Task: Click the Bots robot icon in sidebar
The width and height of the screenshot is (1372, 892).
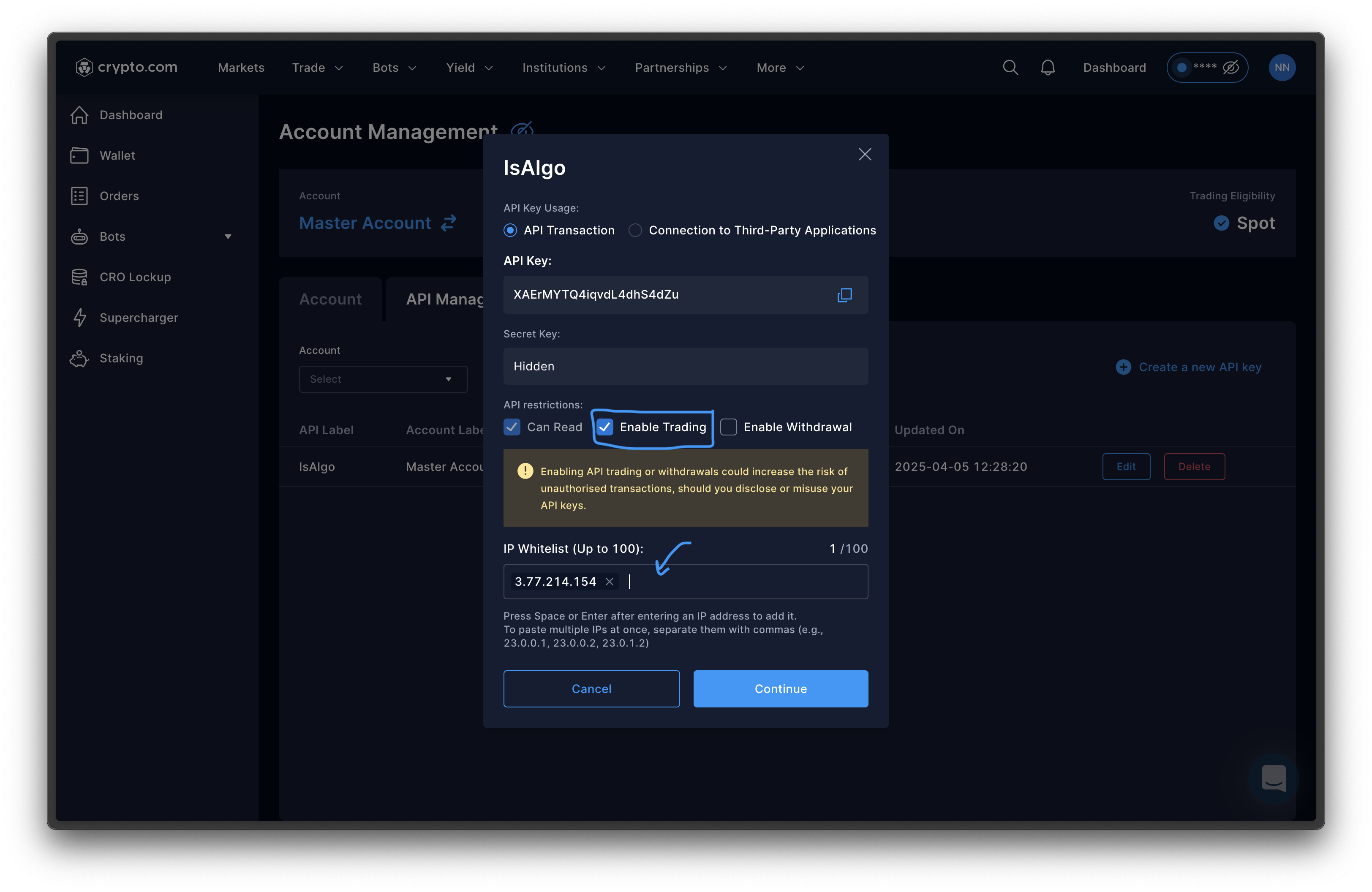Action: (79, 237)
